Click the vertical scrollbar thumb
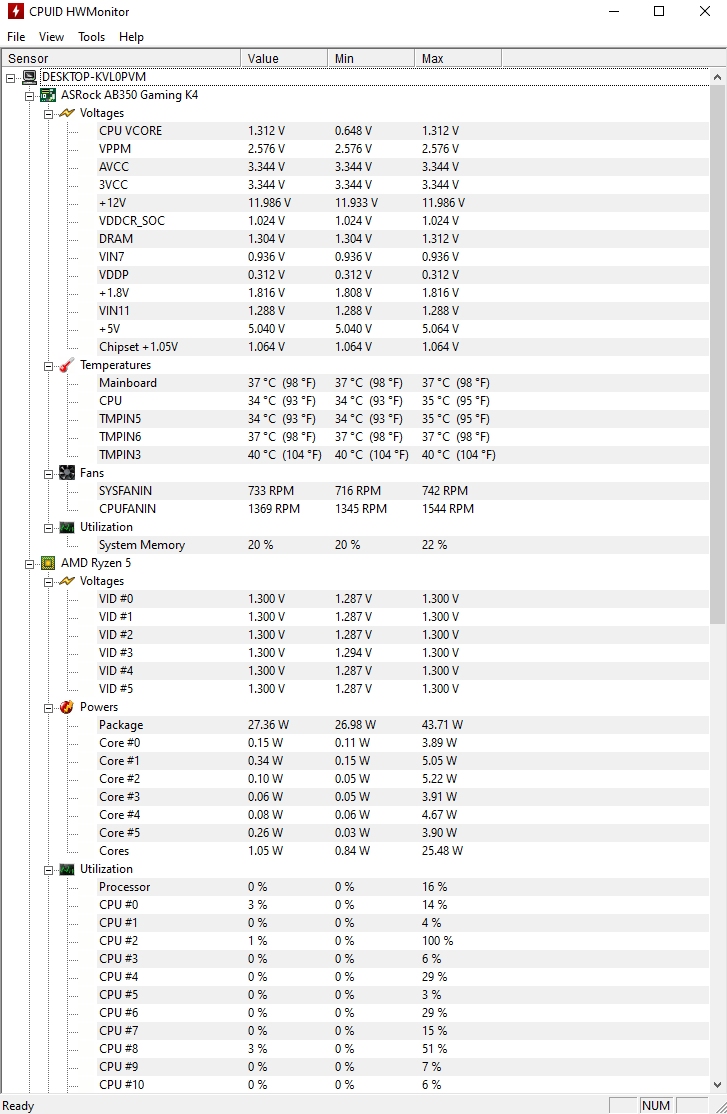This screenshot has height=1114, width=727. pyautogui.click(x=717, y=355)
